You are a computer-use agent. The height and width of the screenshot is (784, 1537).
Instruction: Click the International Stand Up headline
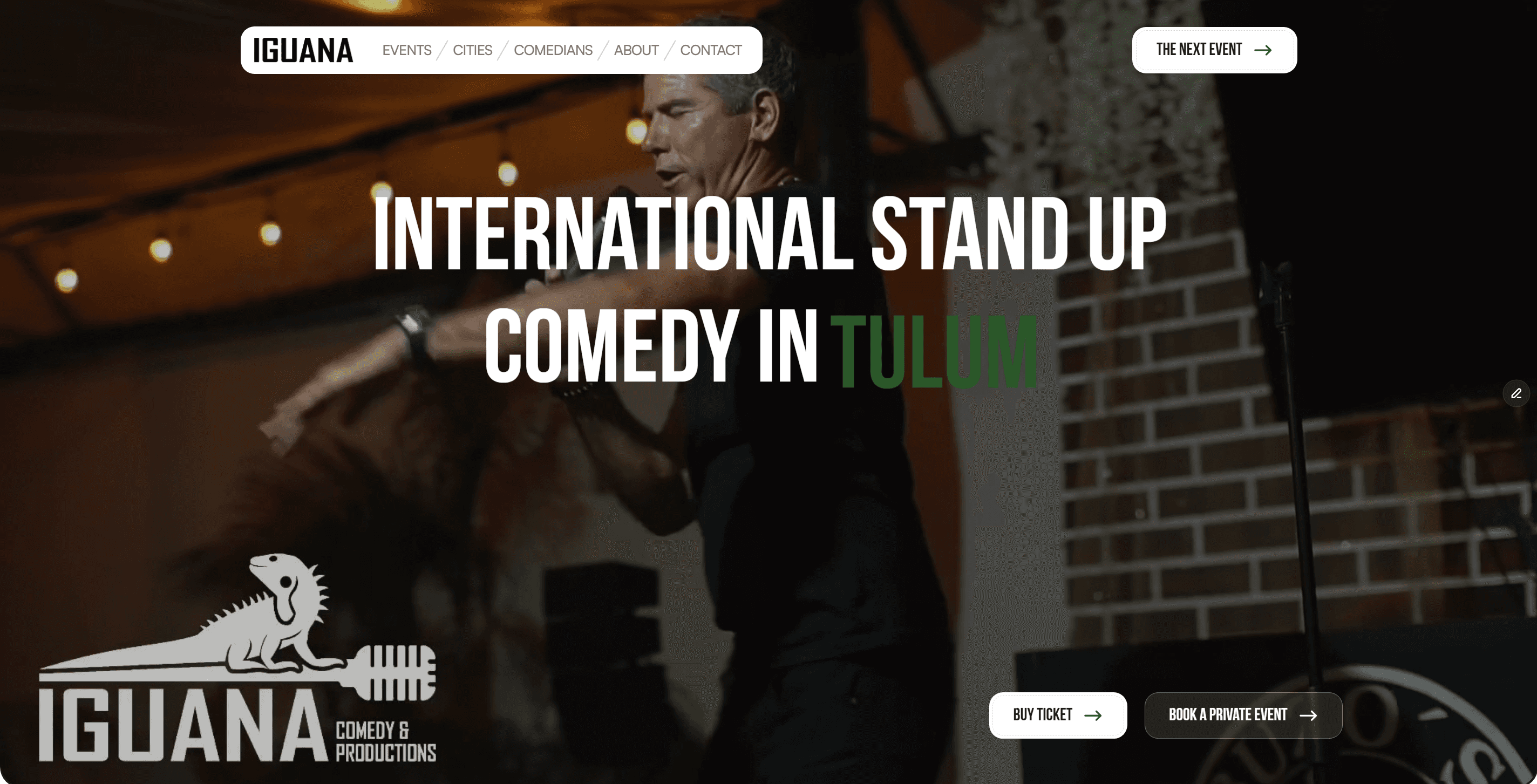click(770, 233)
